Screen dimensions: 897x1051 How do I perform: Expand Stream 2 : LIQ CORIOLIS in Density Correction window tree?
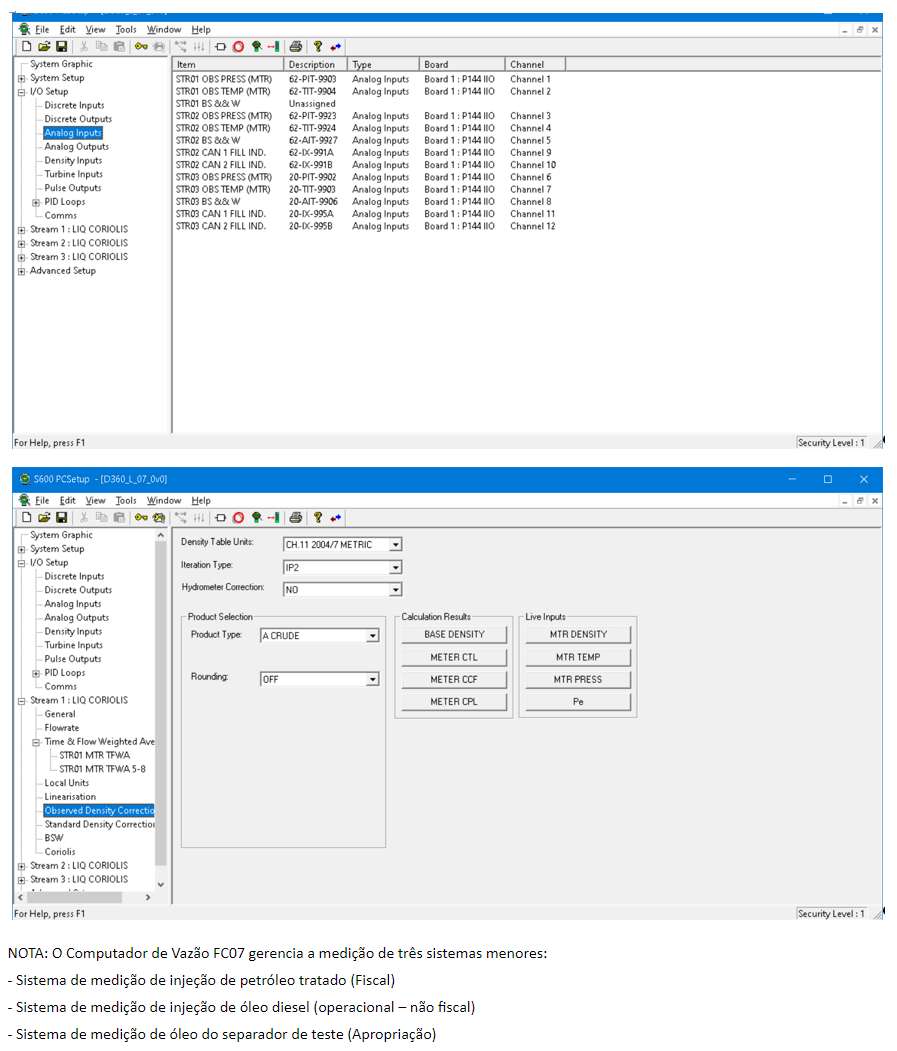(21, 867)
